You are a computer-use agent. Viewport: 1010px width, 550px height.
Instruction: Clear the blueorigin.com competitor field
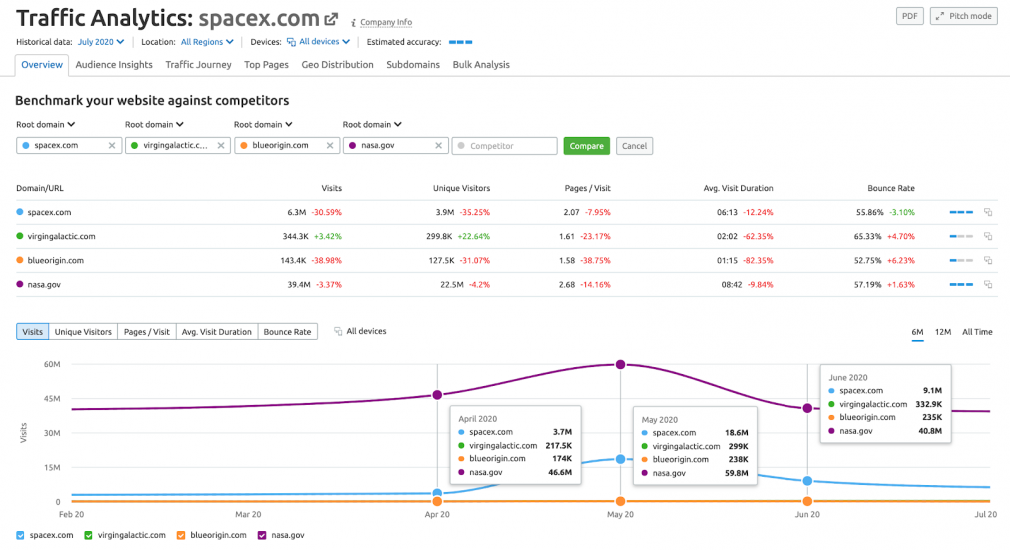pos(330,146)
